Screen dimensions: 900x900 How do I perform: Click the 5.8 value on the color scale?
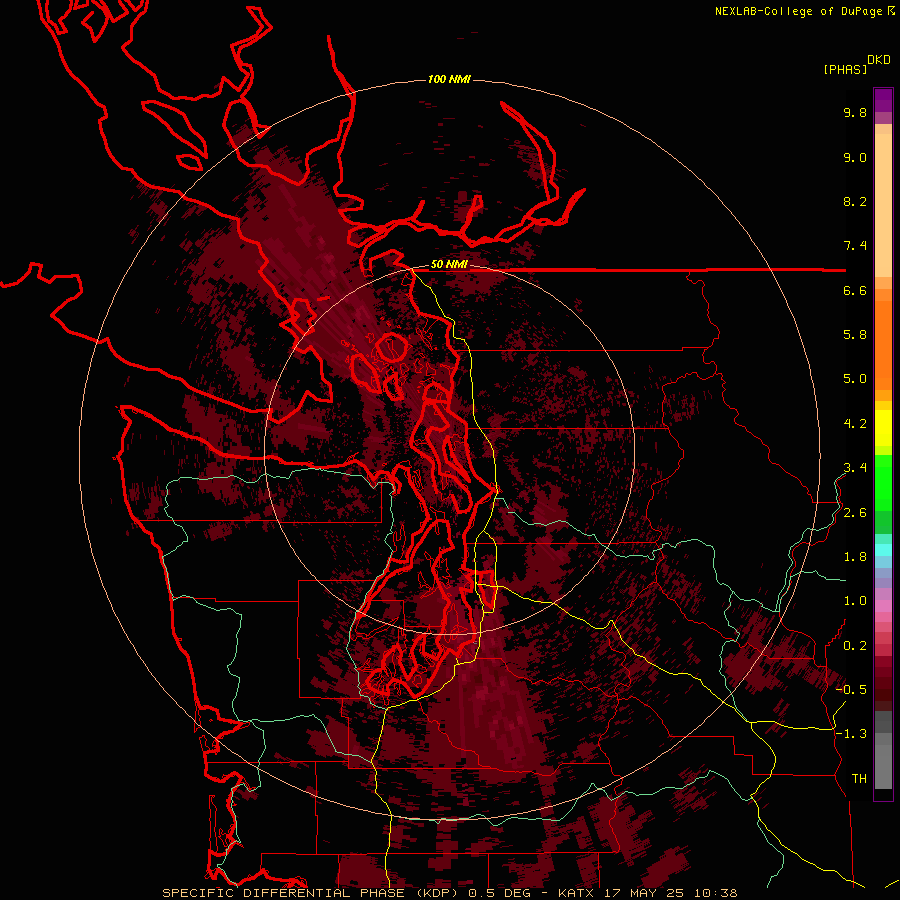click(x=855, y=335)
